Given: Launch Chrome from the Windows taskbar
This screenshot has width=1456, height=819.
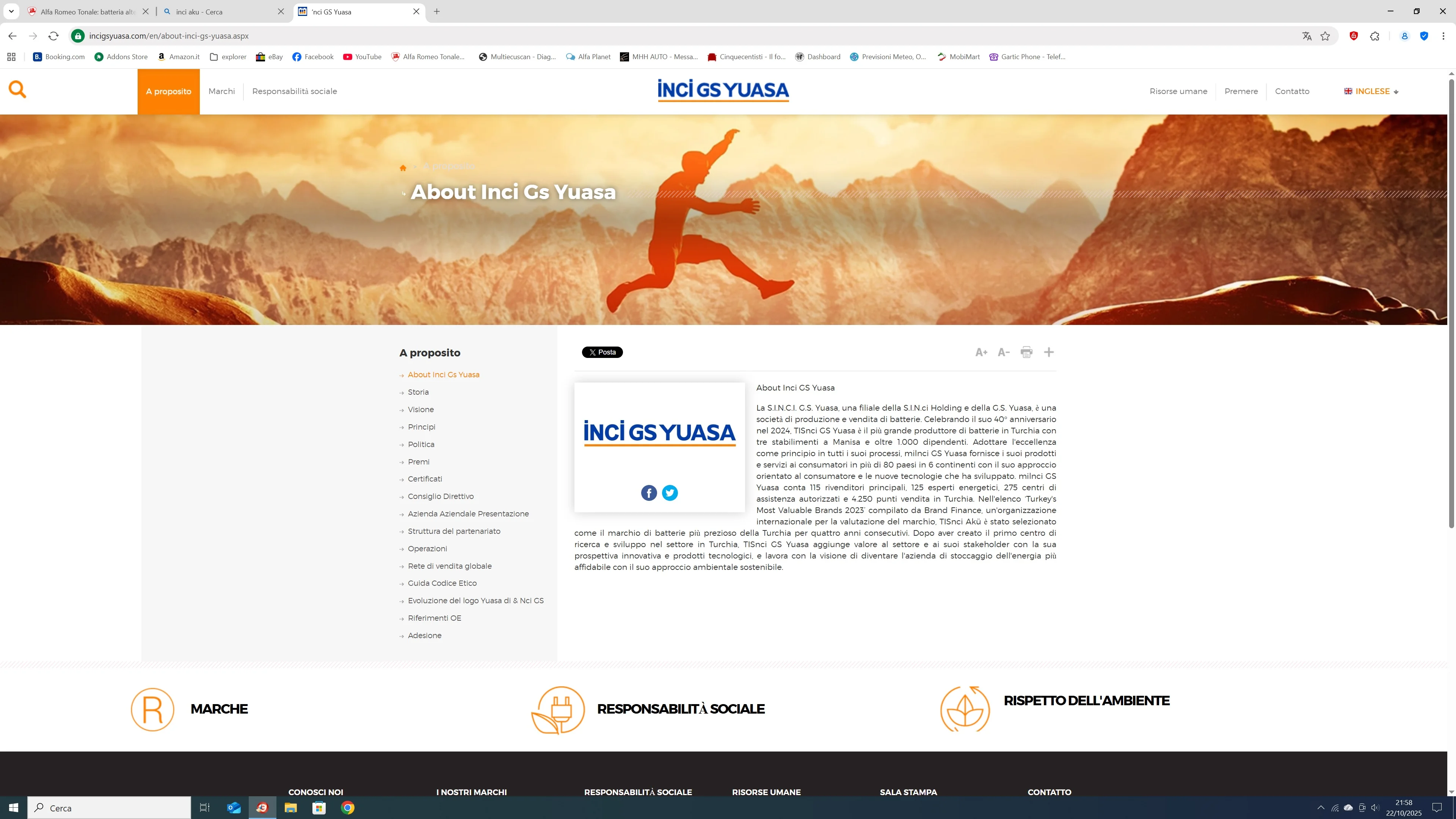Looking at the screenshot, I should (348, 808).
